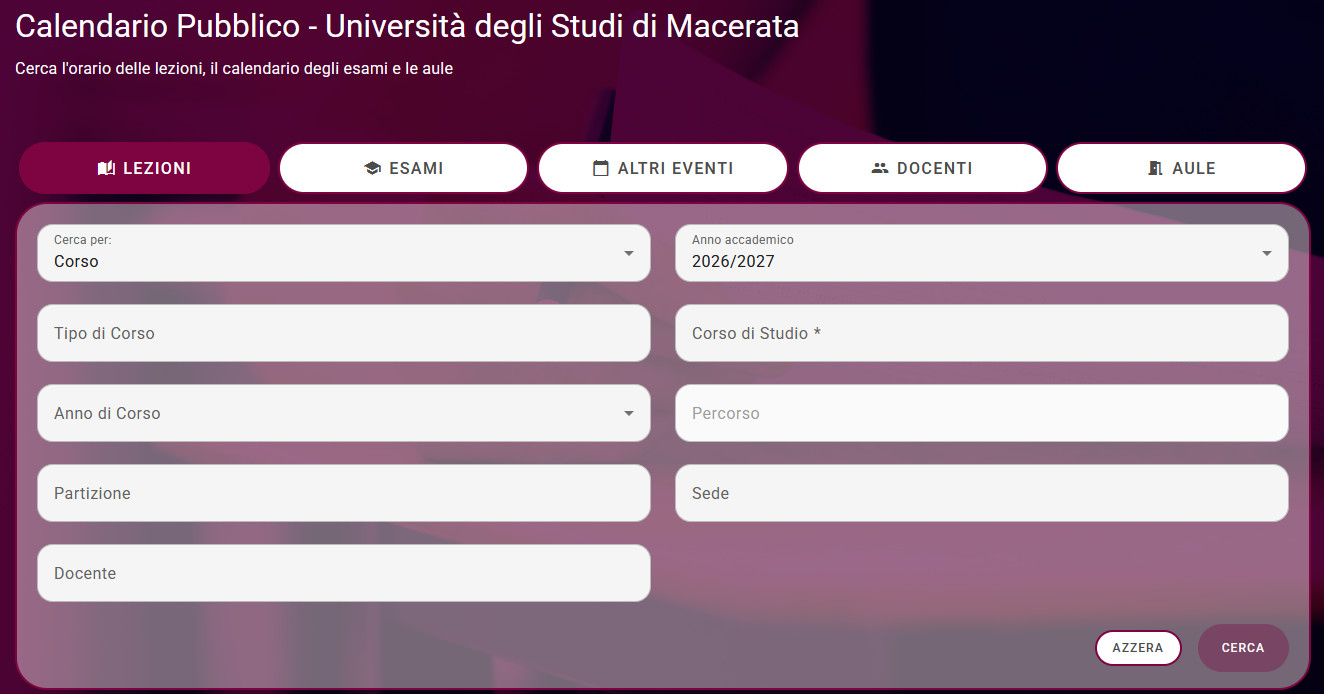
Task: Open the Docenti tab
Action: coord(922,168)
